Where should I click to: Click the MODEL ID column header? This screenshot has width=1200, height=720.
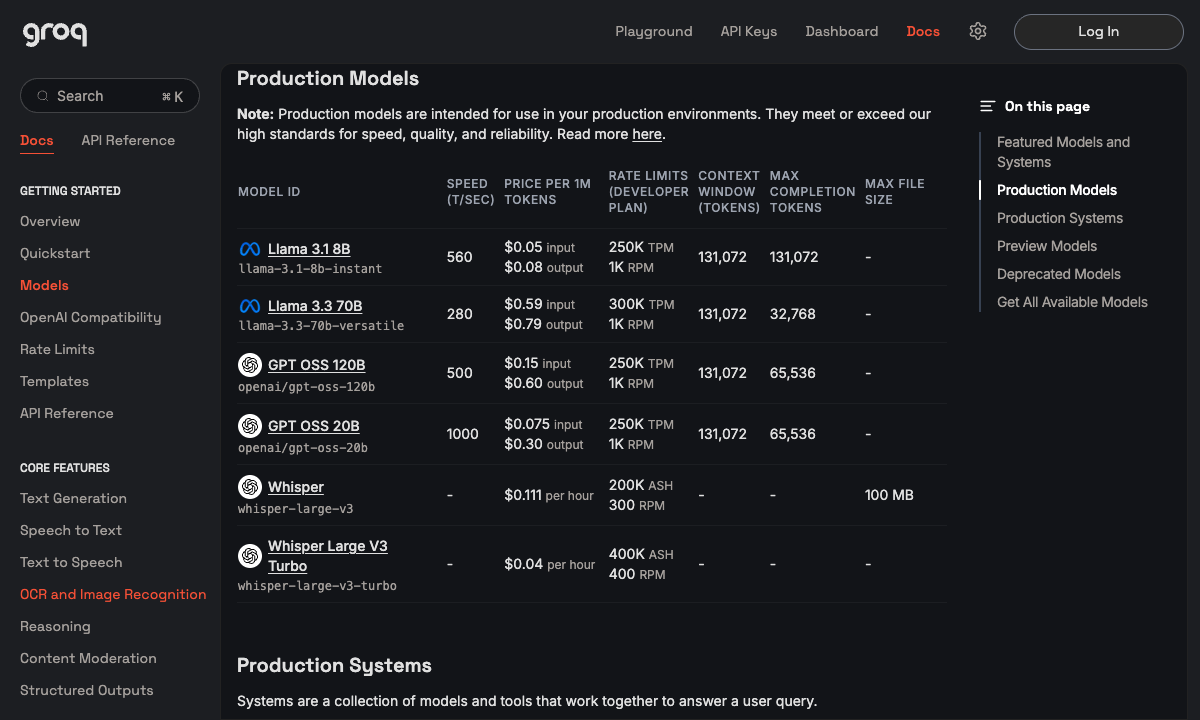point(269,192)
